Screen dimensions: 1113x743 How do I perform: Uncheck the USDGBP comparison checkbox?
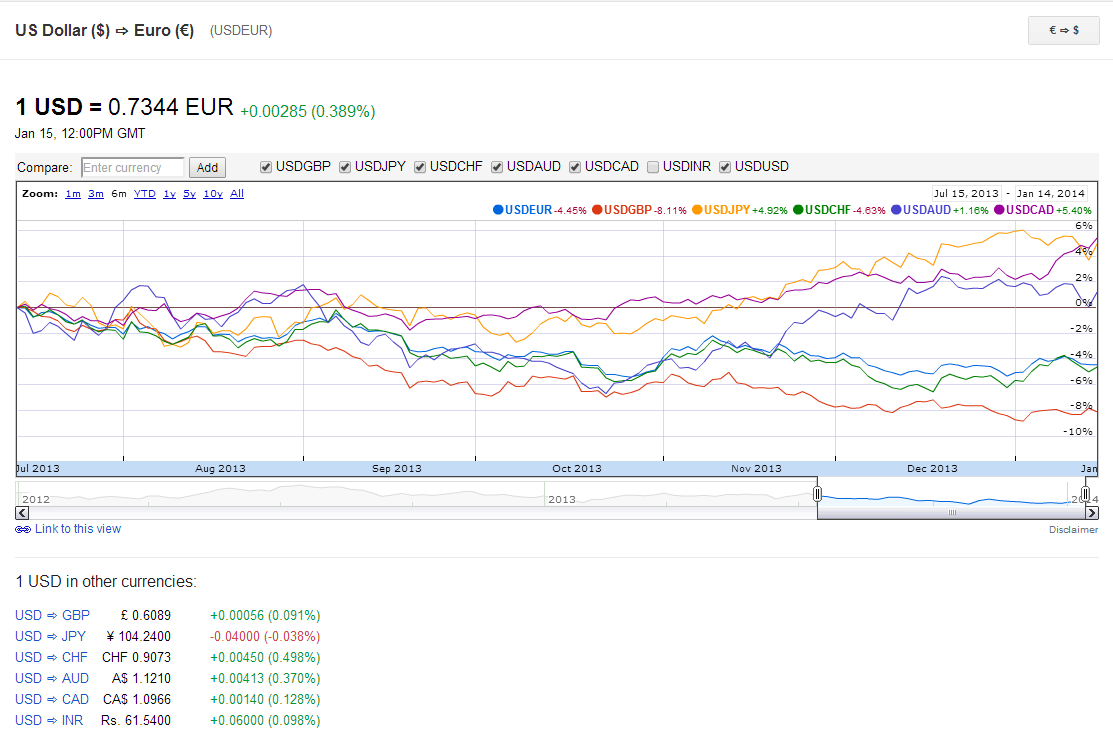pos(266,167)
